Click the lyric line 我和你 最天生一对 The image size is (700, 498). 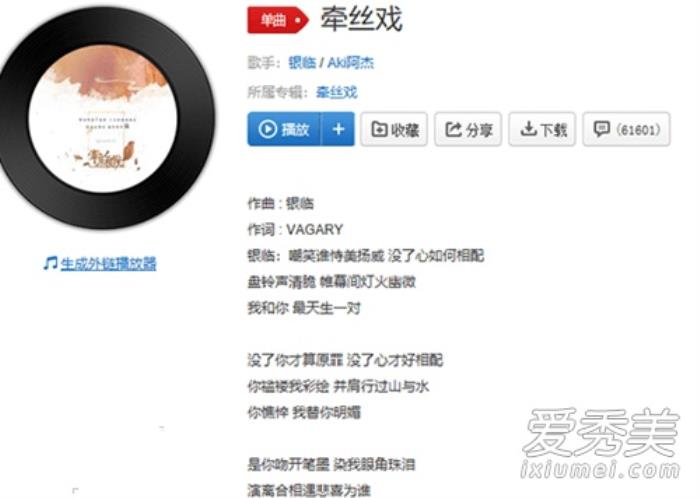point(304,308)
